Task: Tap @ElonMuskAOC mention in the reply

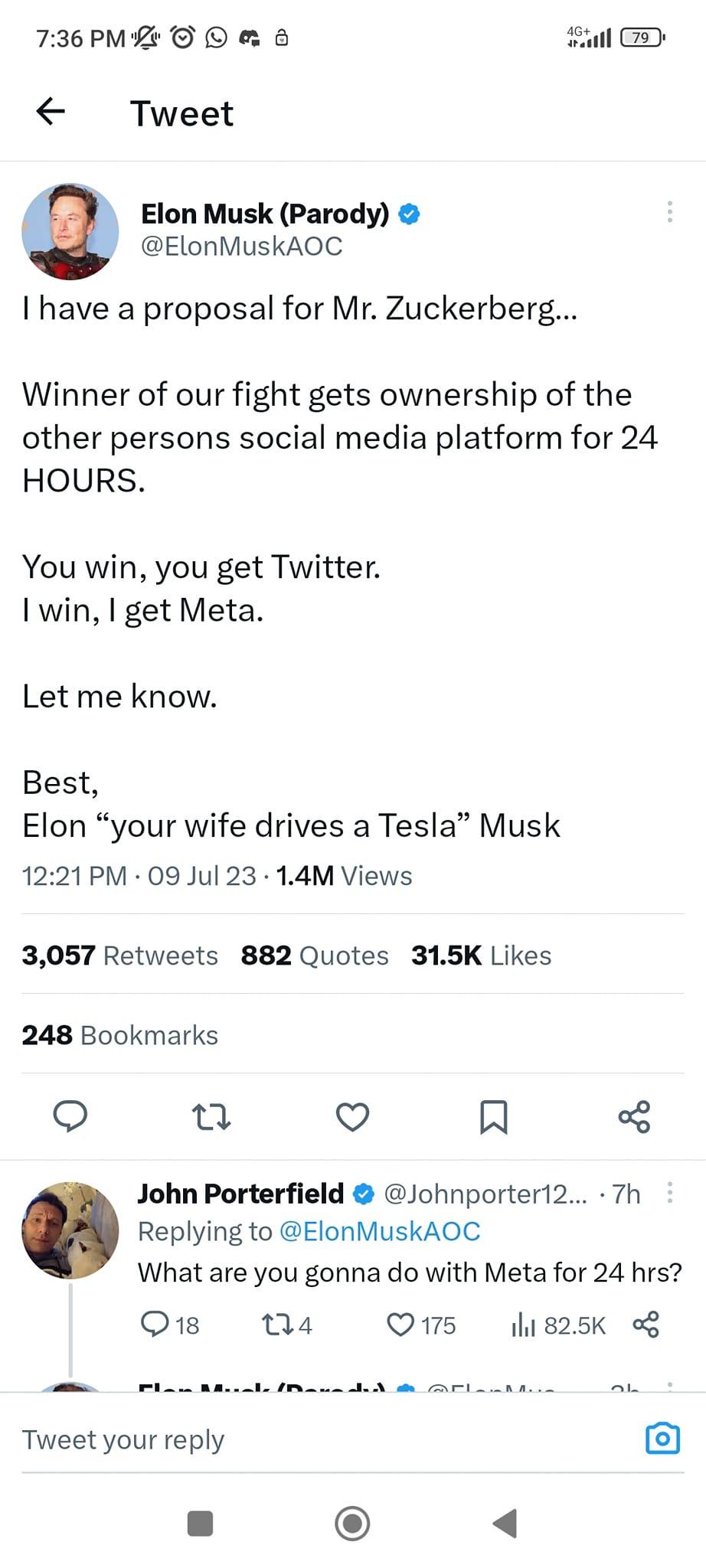Action: coord(380,1231)
